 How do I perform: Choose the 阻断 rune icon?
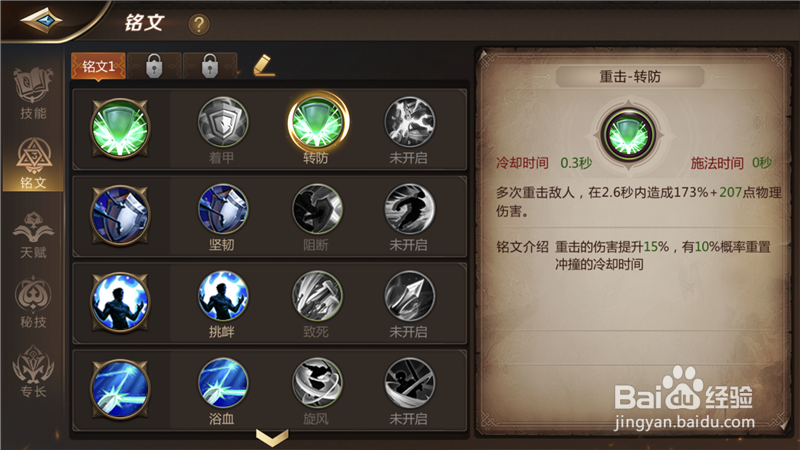pos(317,209)
